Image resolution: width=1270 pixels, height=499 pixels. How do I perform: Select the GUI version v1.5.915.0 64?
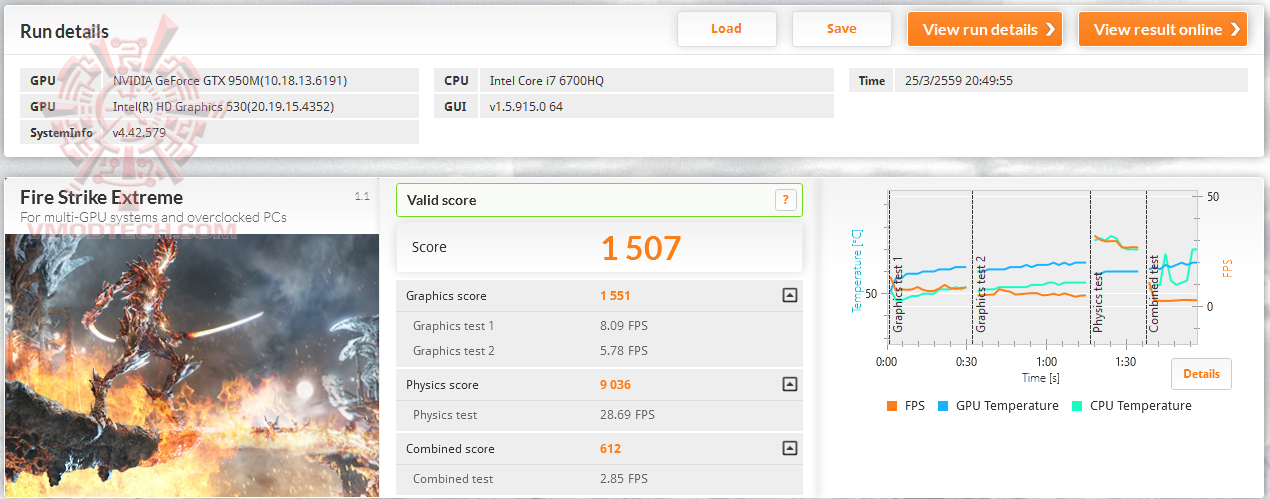(526, 106)
